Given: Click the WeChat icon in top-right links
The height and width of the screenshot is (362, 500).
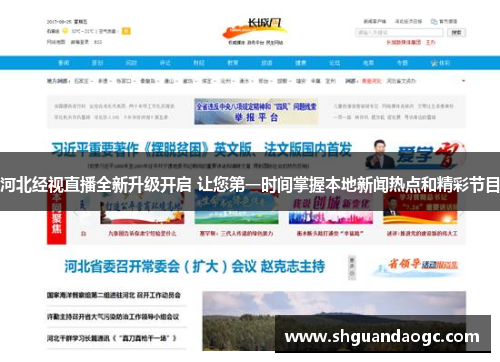Looking at the screenshot, I should click(434, 21).
